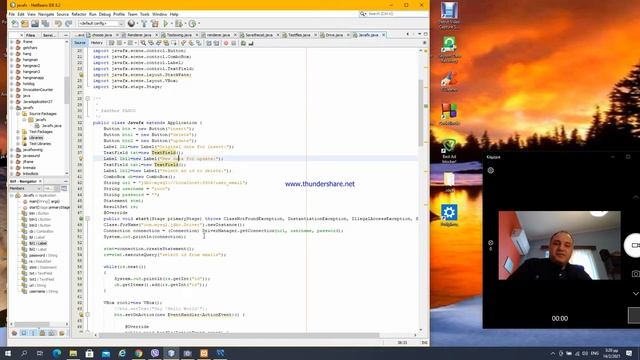The image size is (640, 360).
Task: Click the editor vertical scrollbar
Action: (421, 113)
